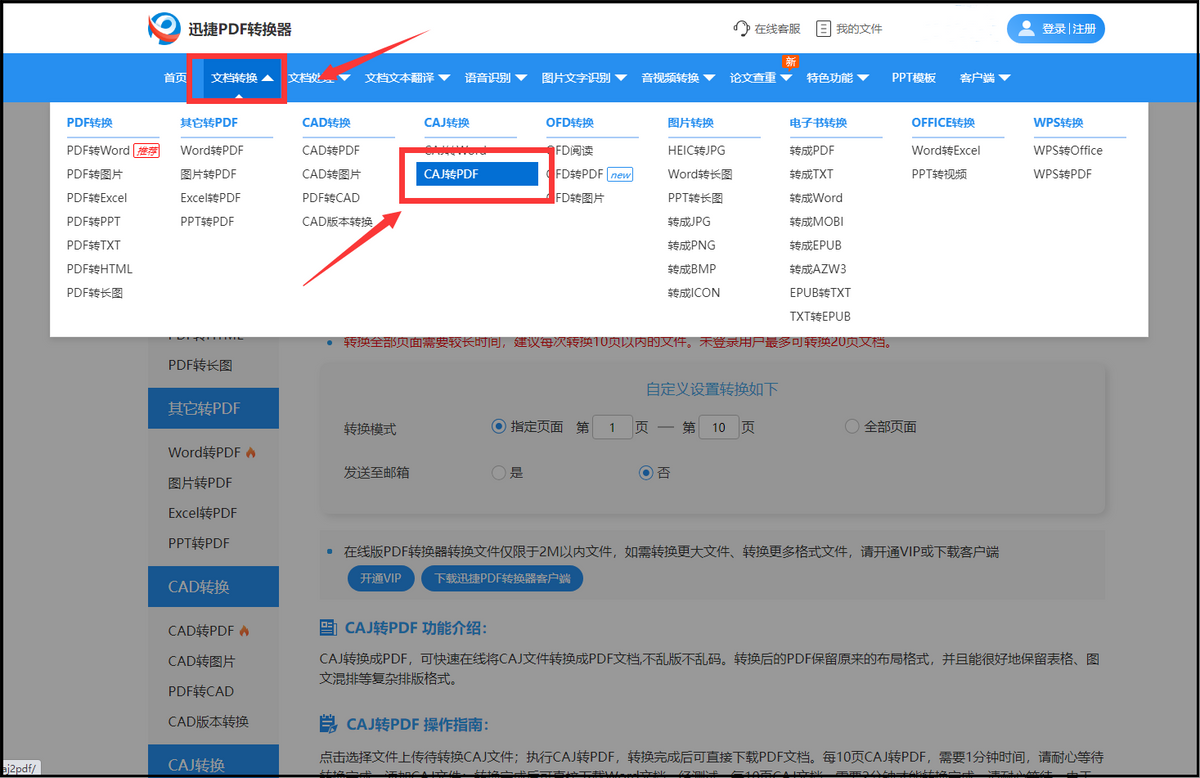Select WPS转PDF in WPS转换 column
1200x778 pixels.
click(x=1062, y=174)
